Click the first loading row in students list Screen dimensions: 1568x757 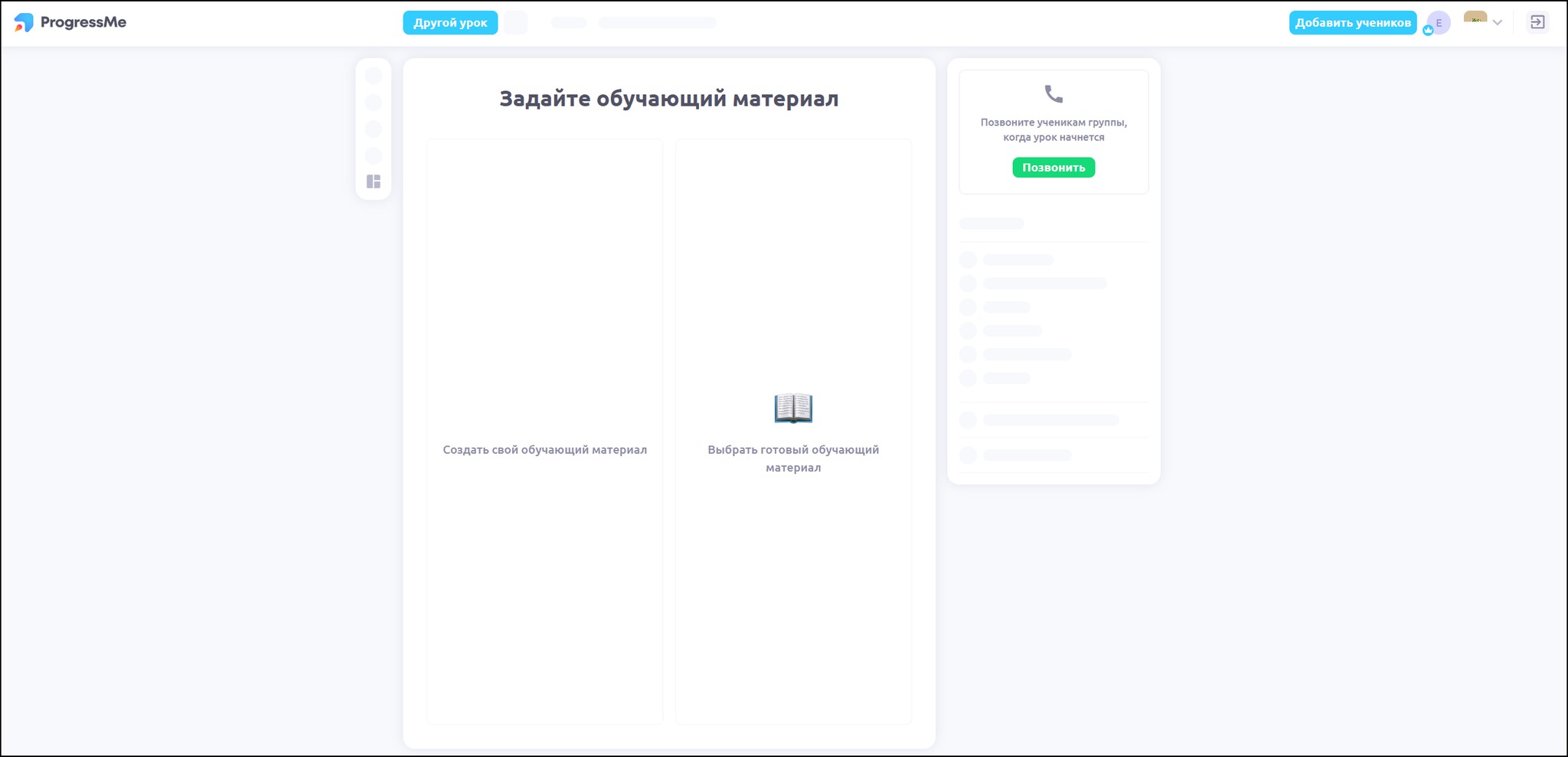(1018, 260)
